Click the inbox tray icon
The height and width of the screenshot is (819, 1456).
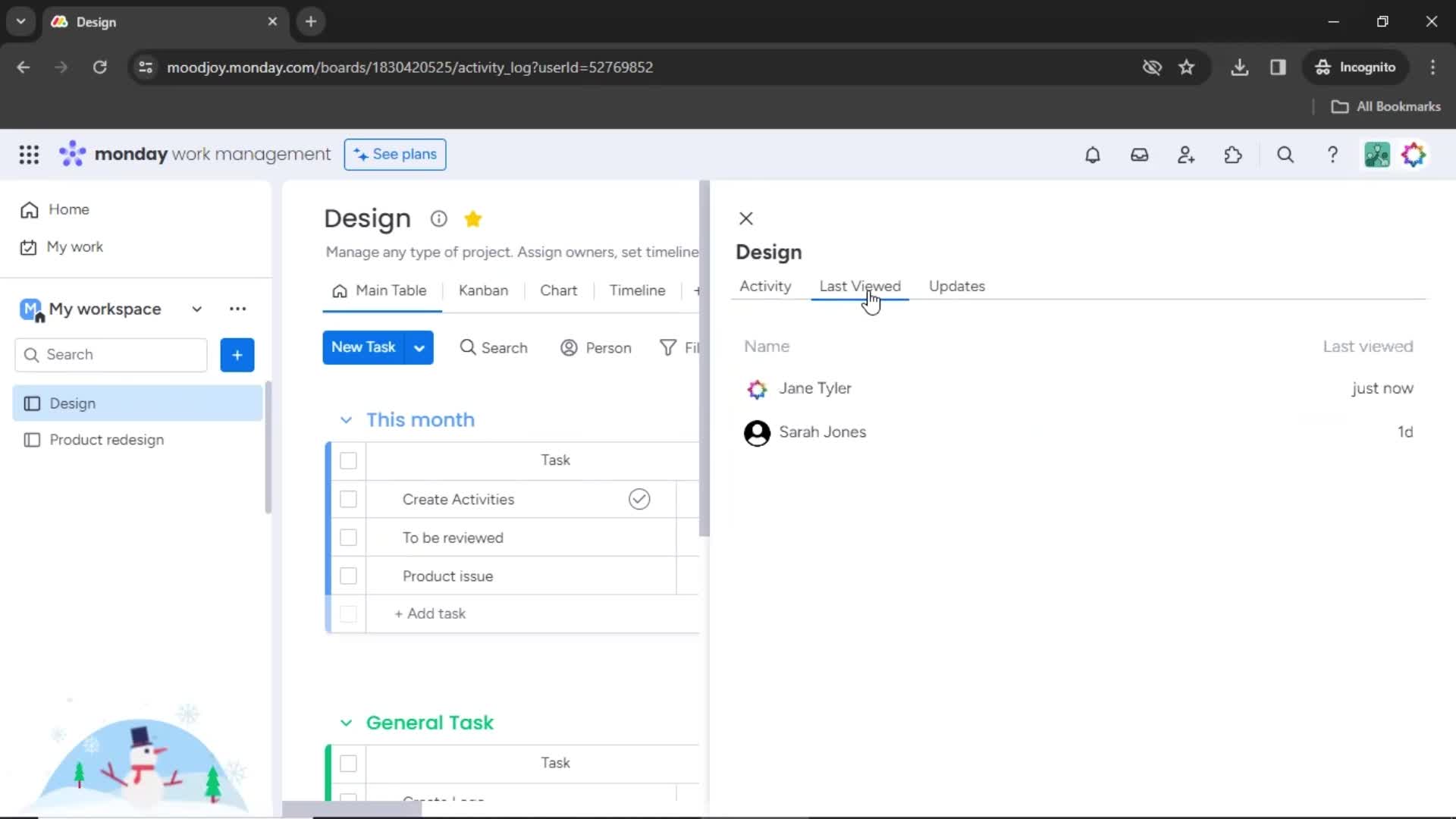coord(1139,155)
